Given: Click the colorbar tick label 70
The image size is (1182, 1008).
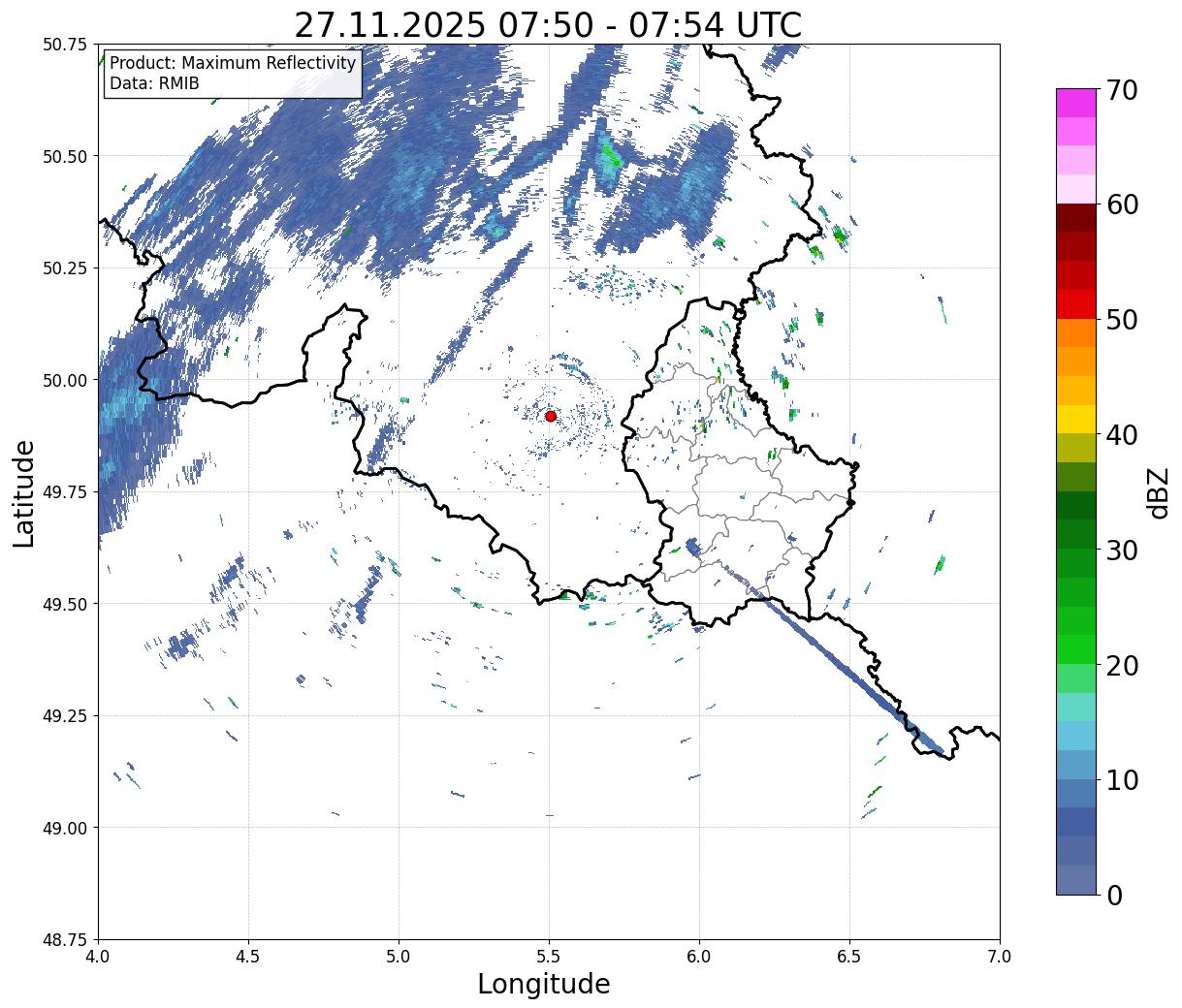Looking at the screenshot, I should coord(1122,90).
